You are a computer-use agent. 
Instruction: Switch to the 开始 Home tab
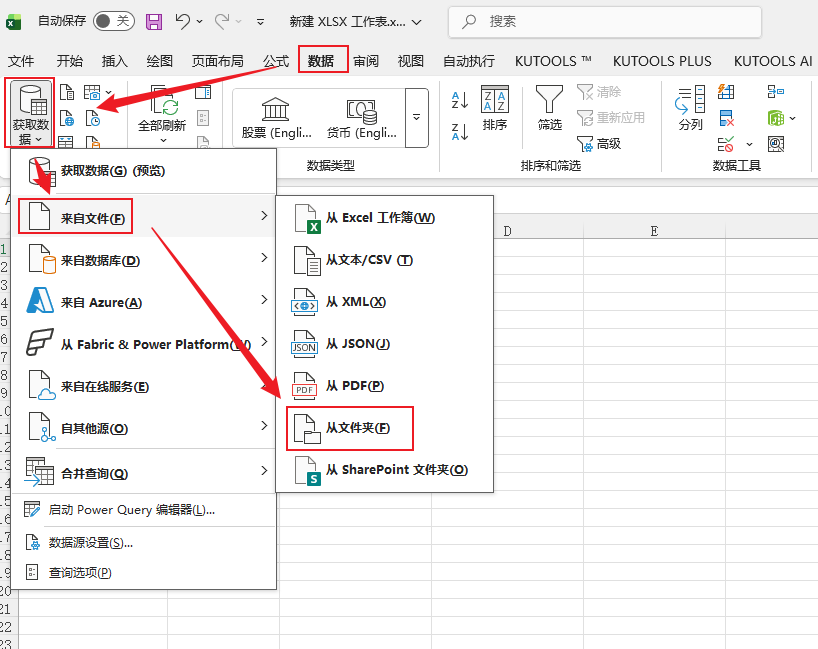point(69,61)
